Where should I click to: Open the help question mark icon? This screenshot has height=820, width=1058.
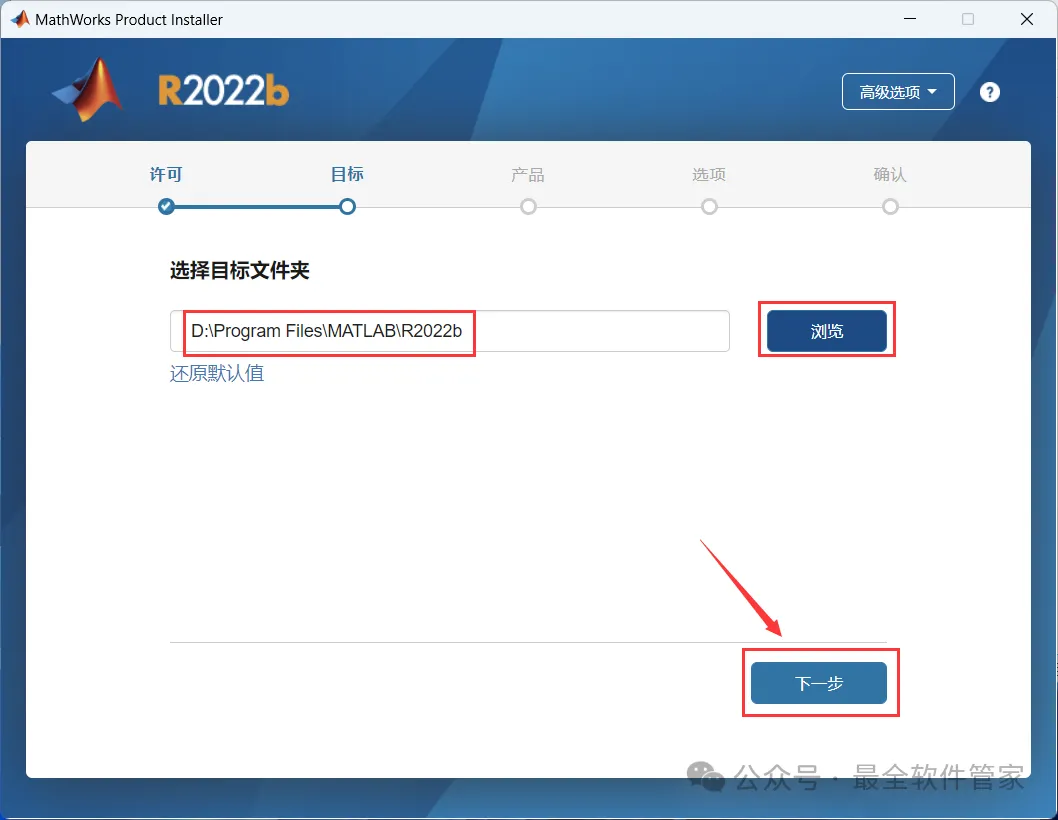pos(989,92)
